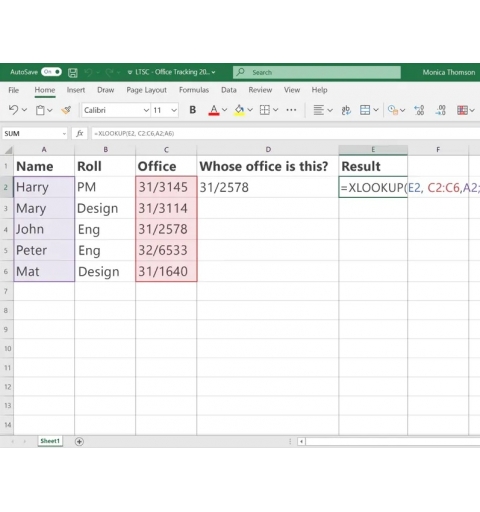Expand the Name Box dropdown arrow

coord(64,134)
